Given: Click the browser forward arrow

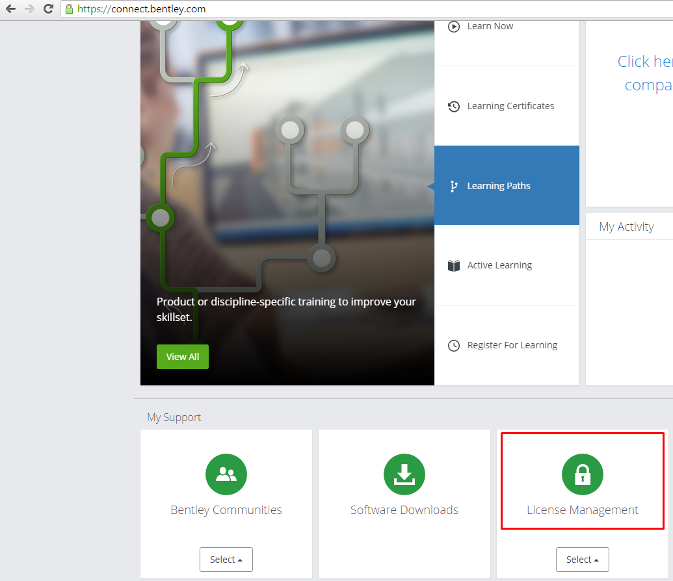Looking at the screenshot, I should pyautogui.click(x=29, y=9).
